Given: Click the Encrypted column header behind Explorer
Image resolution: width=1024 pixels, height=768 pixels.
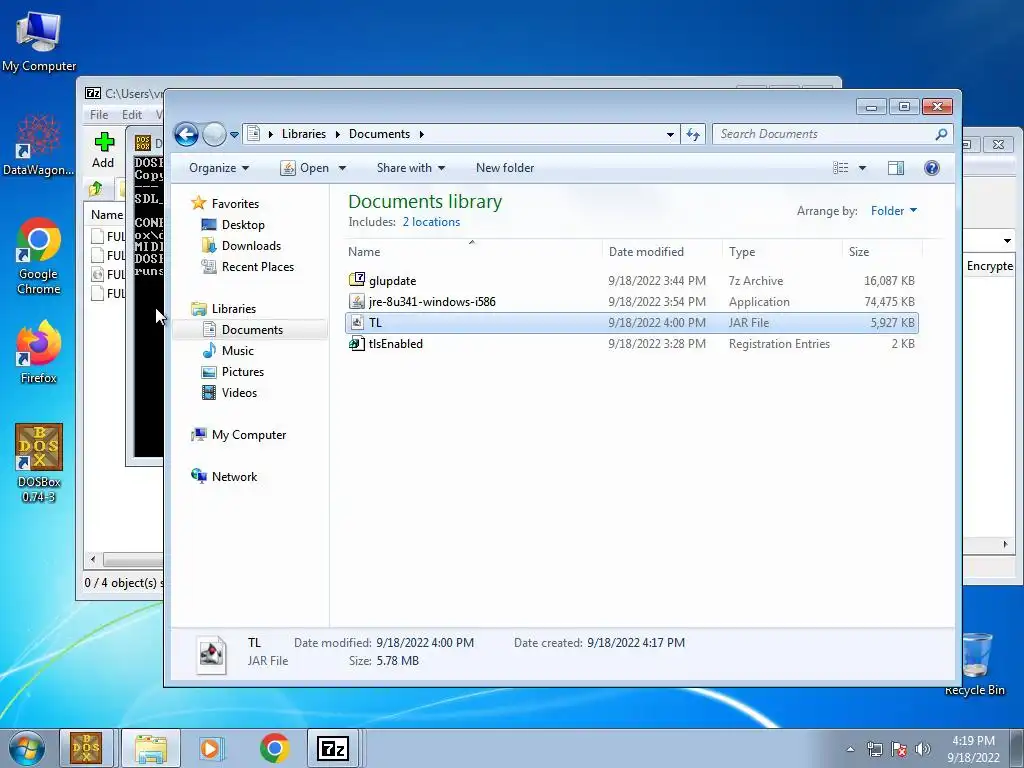Looking at the screenshot, I should click(x=989, y=266).
